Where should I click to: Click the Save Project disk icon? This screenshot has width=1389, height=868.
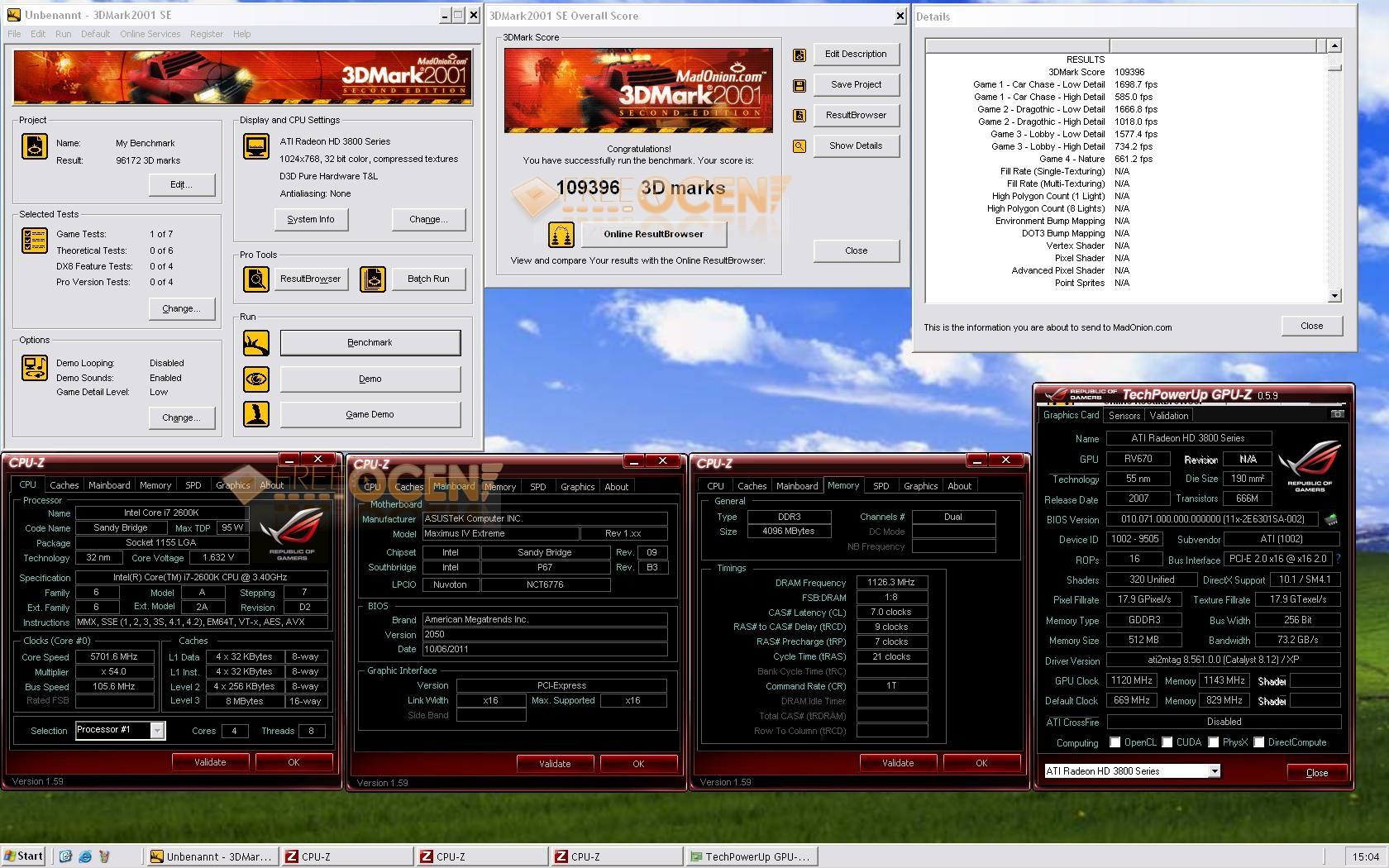tap(800, 85)
